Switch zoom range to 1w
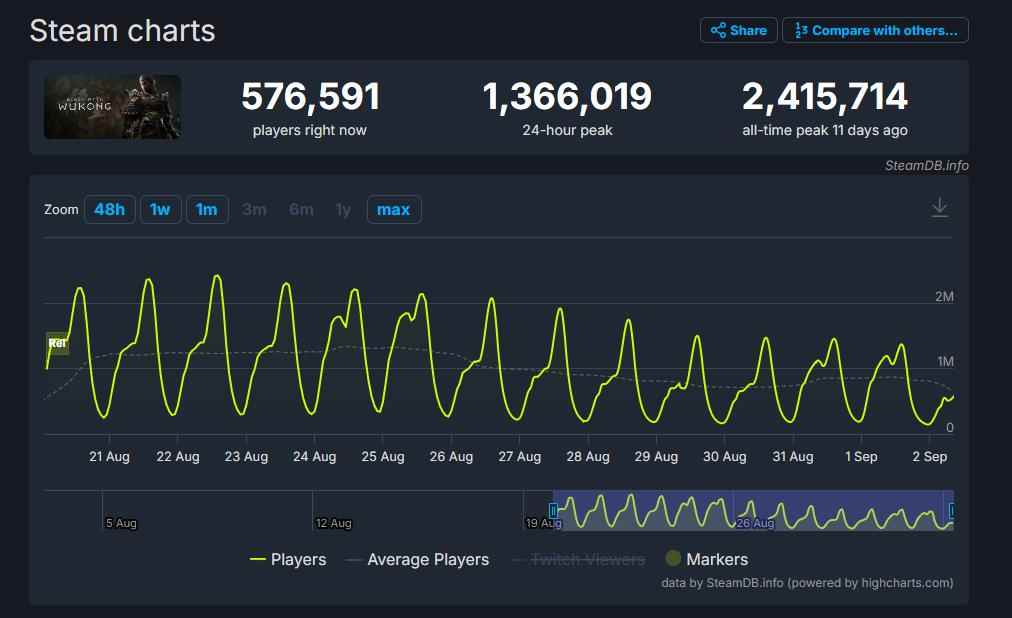The width and height of the screenshot is (1012, 618). pos(160,210)
